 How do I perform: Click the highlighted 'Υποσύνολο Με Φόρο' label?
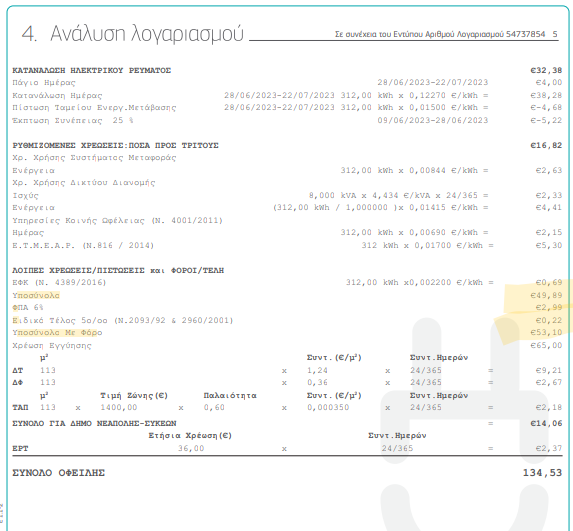[57, 333]
